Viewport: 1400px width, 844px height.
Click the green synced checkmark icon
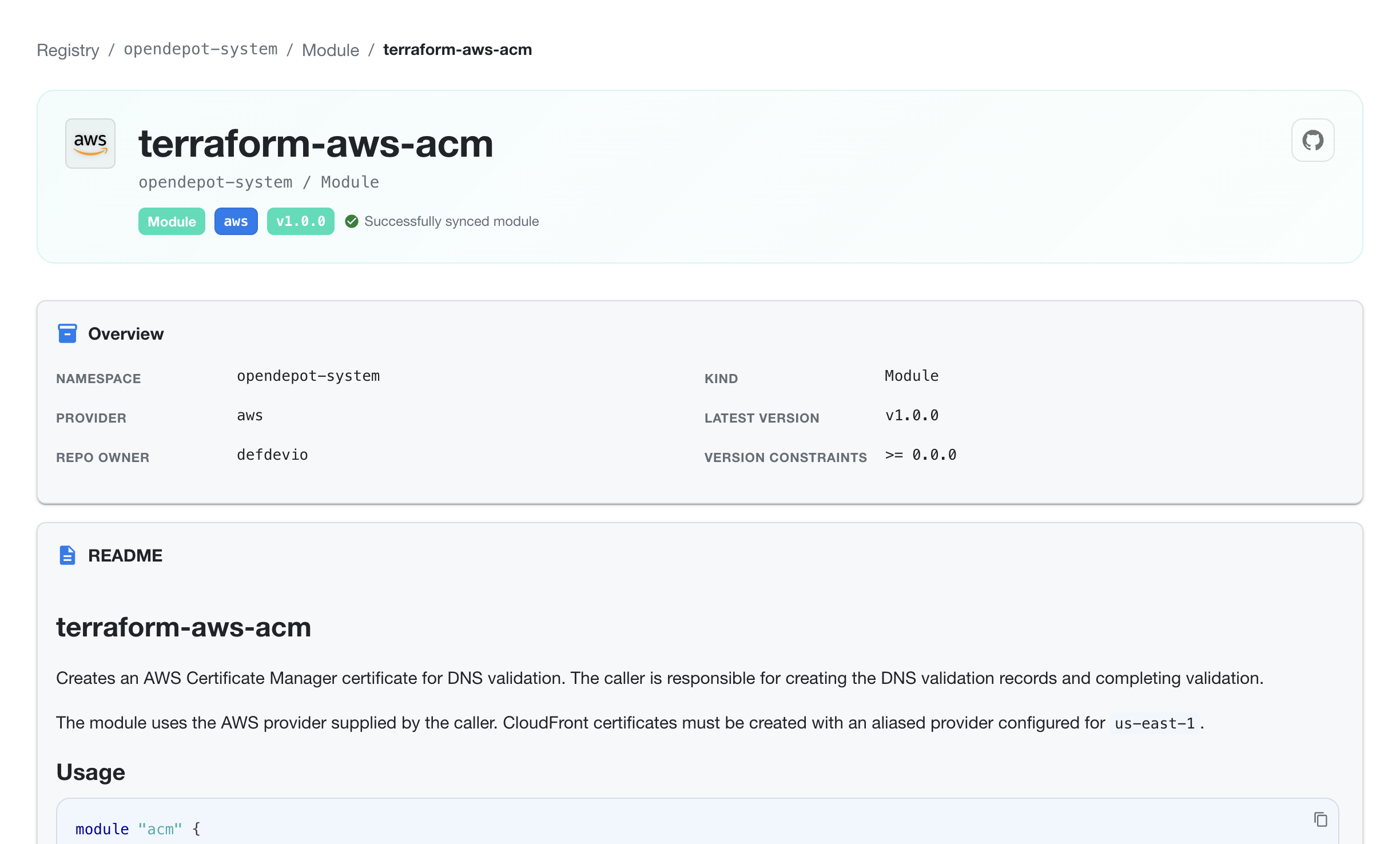352,221
